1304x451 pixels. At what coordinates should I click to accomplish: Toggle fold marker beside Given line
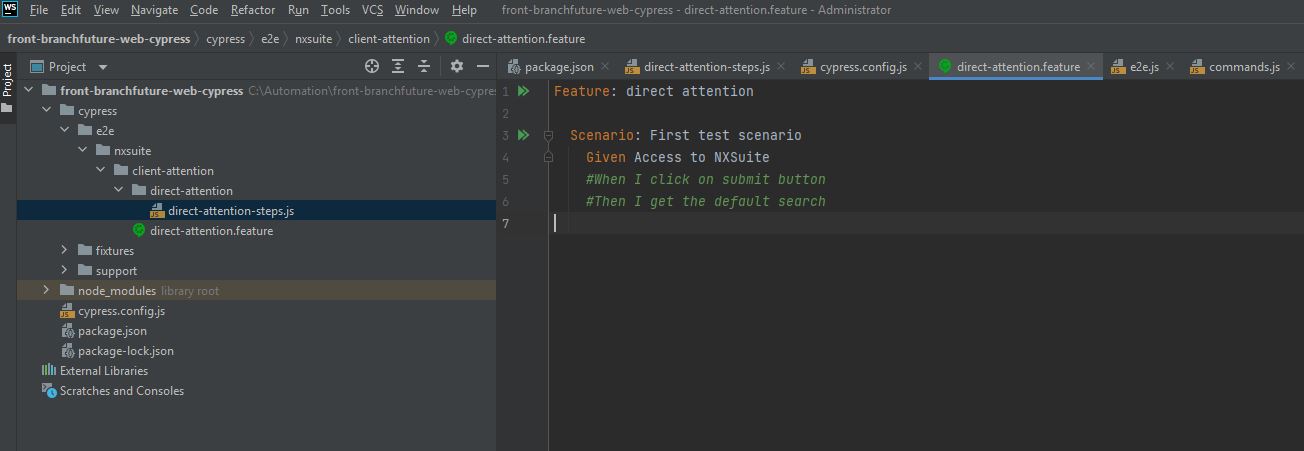point(548,157)
